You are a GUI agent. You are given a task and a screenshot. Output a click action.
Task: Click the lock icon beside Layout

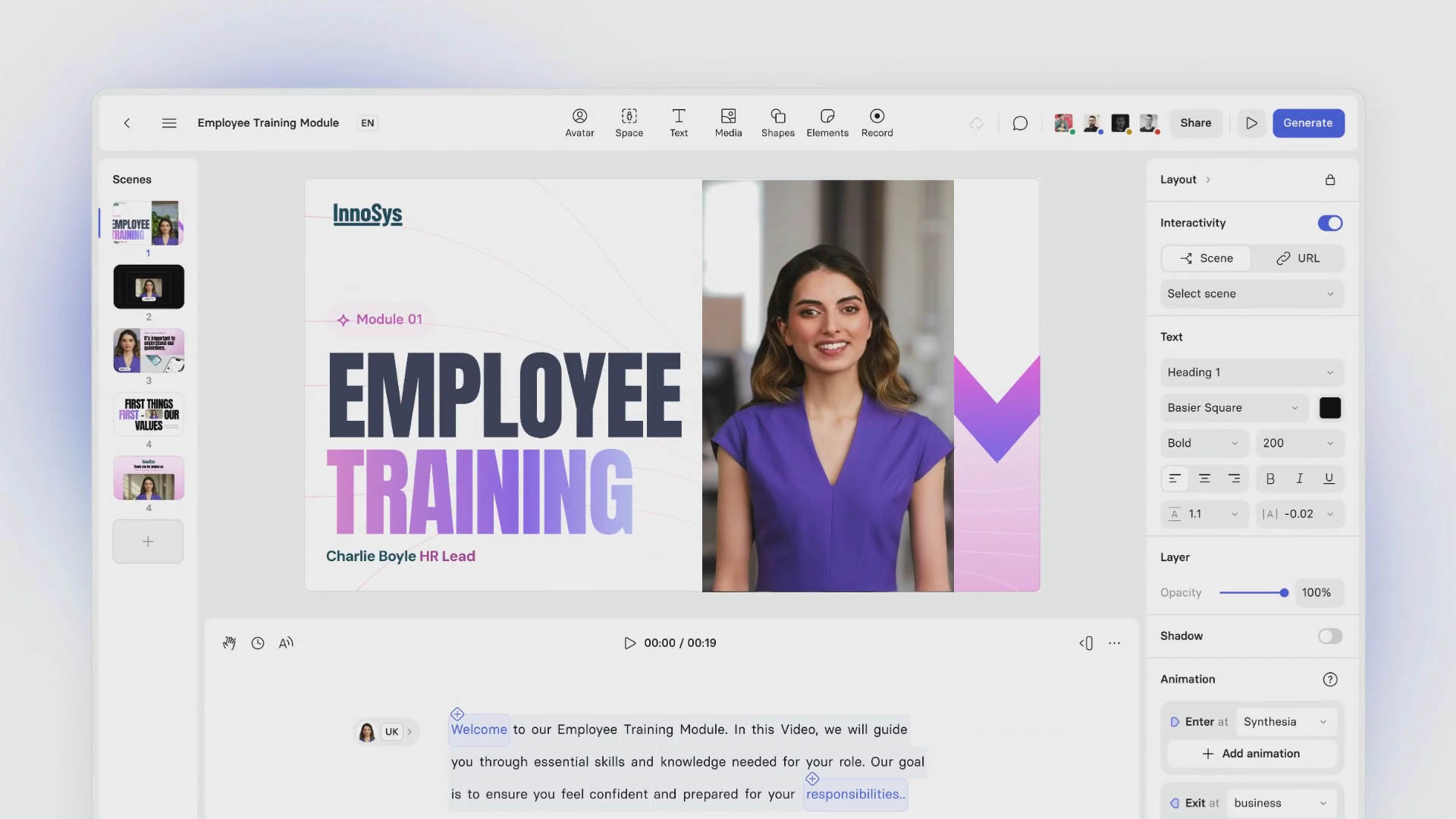(x=1330, y=180)
